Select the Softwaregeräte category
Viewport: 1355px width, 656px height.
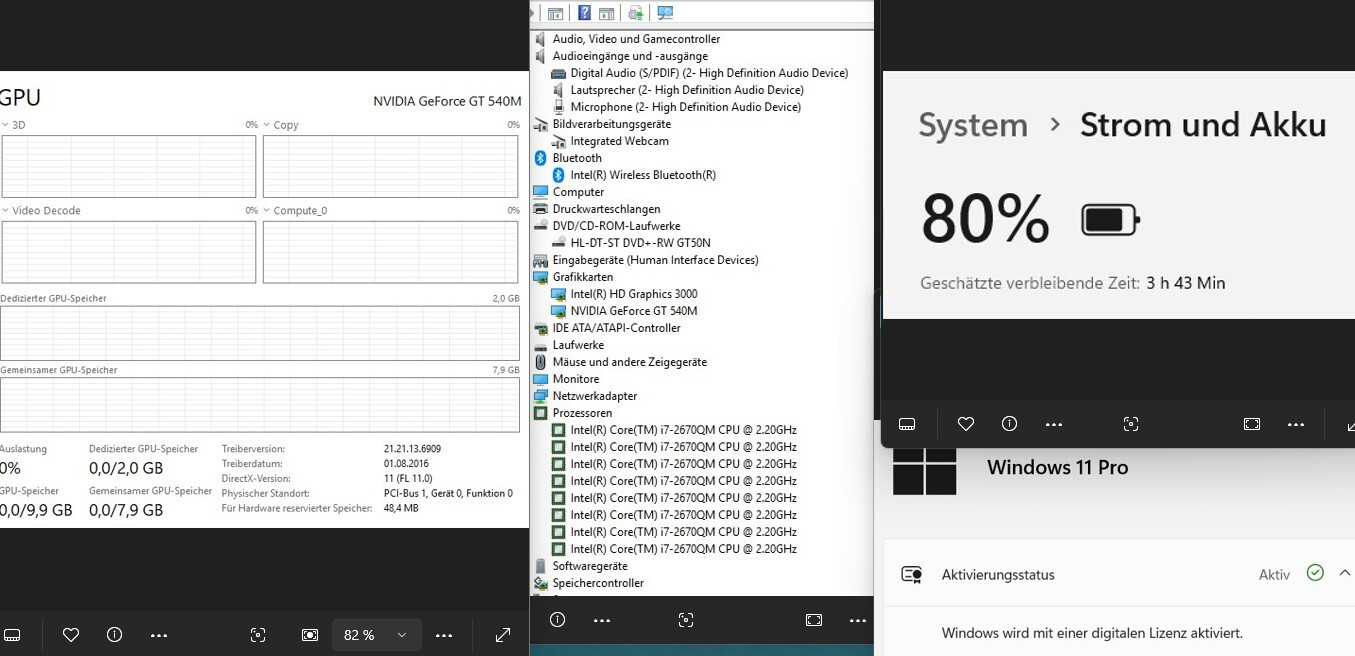point(590,566)
